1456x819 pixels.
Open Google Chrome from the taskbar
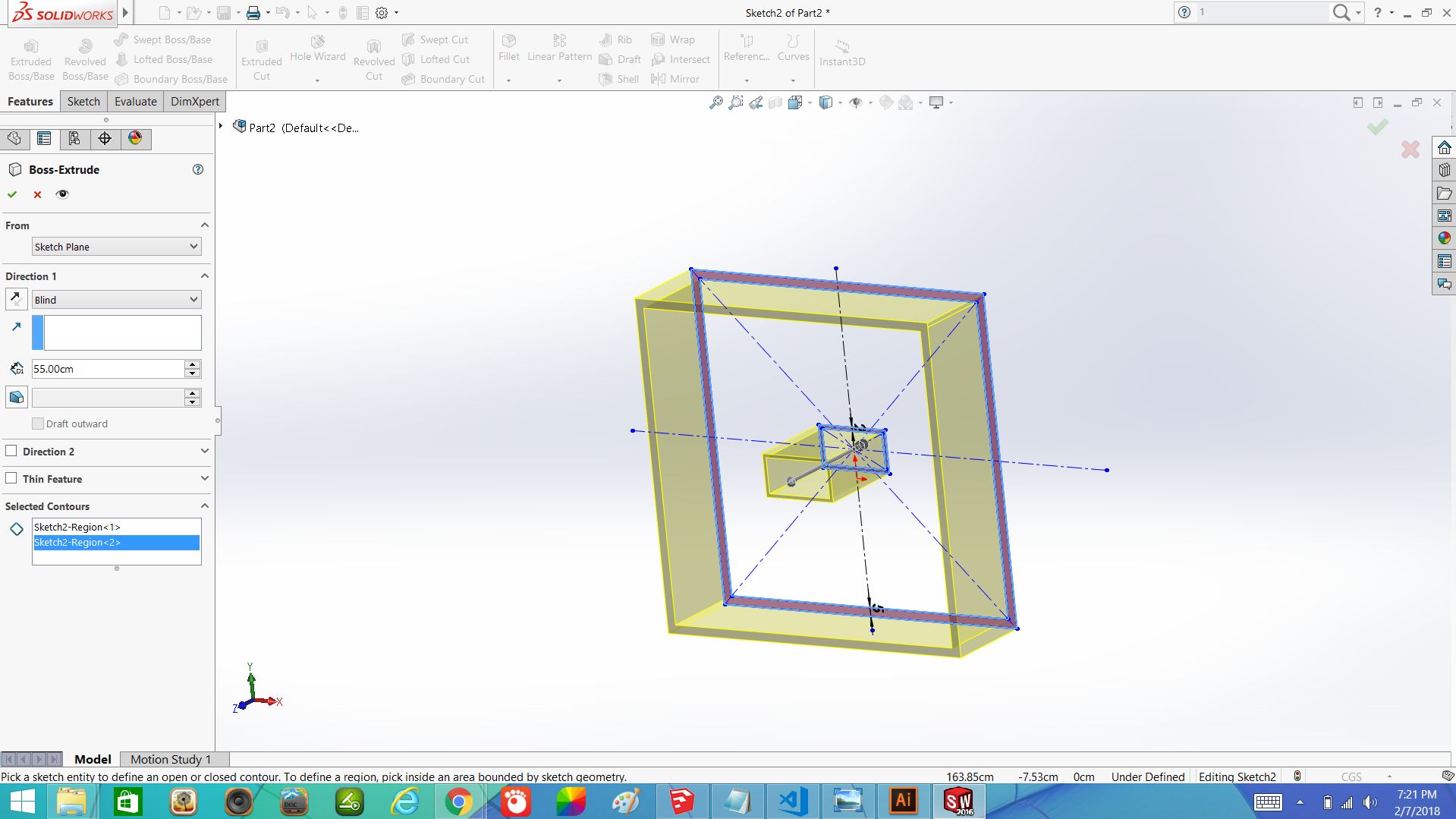[x=458, y=802]
